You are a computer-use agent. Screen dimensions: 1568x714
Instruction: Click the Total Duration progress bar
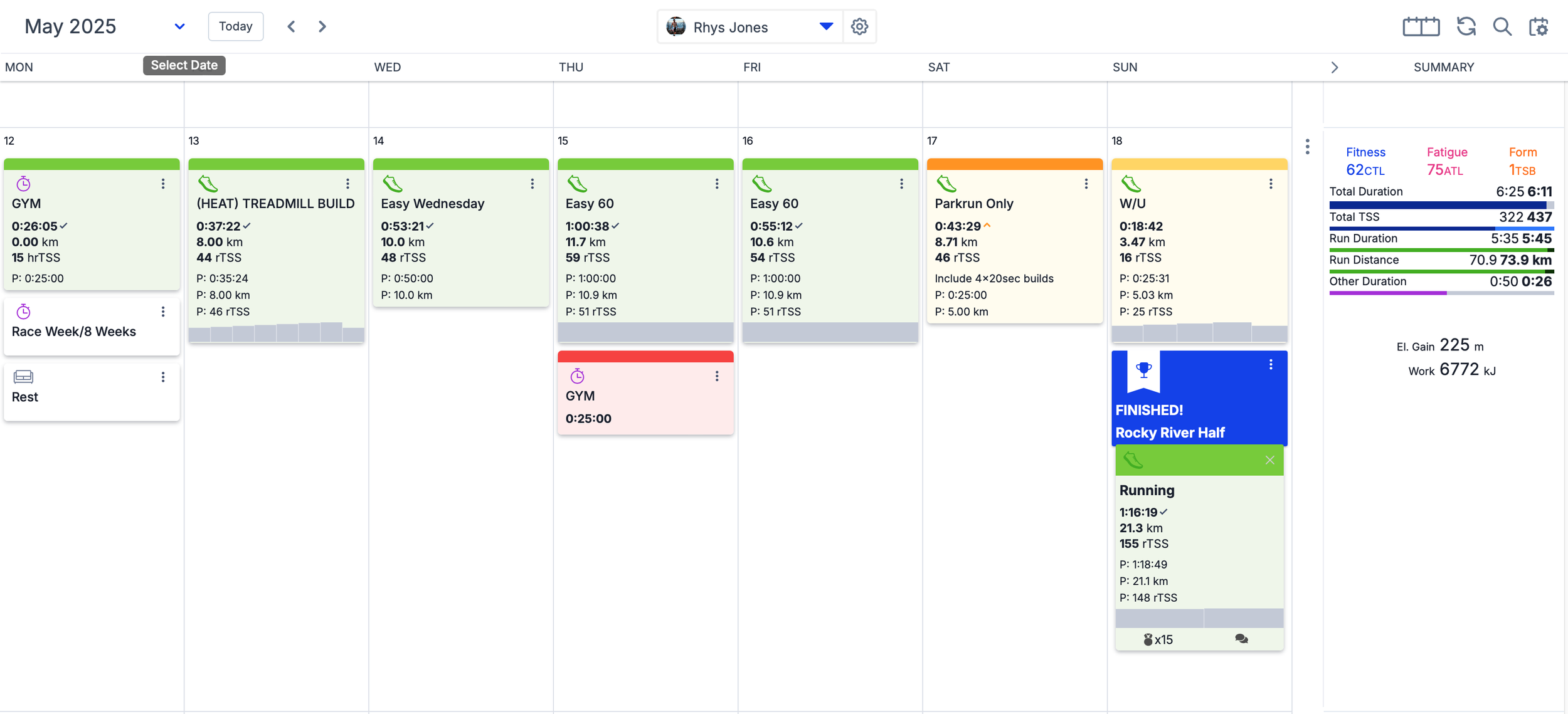(1441, 205)
